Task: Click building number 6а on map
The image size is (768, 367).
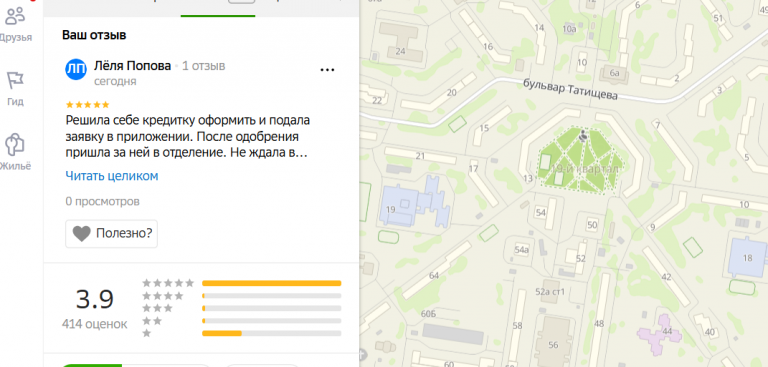Action: (615, 73)
